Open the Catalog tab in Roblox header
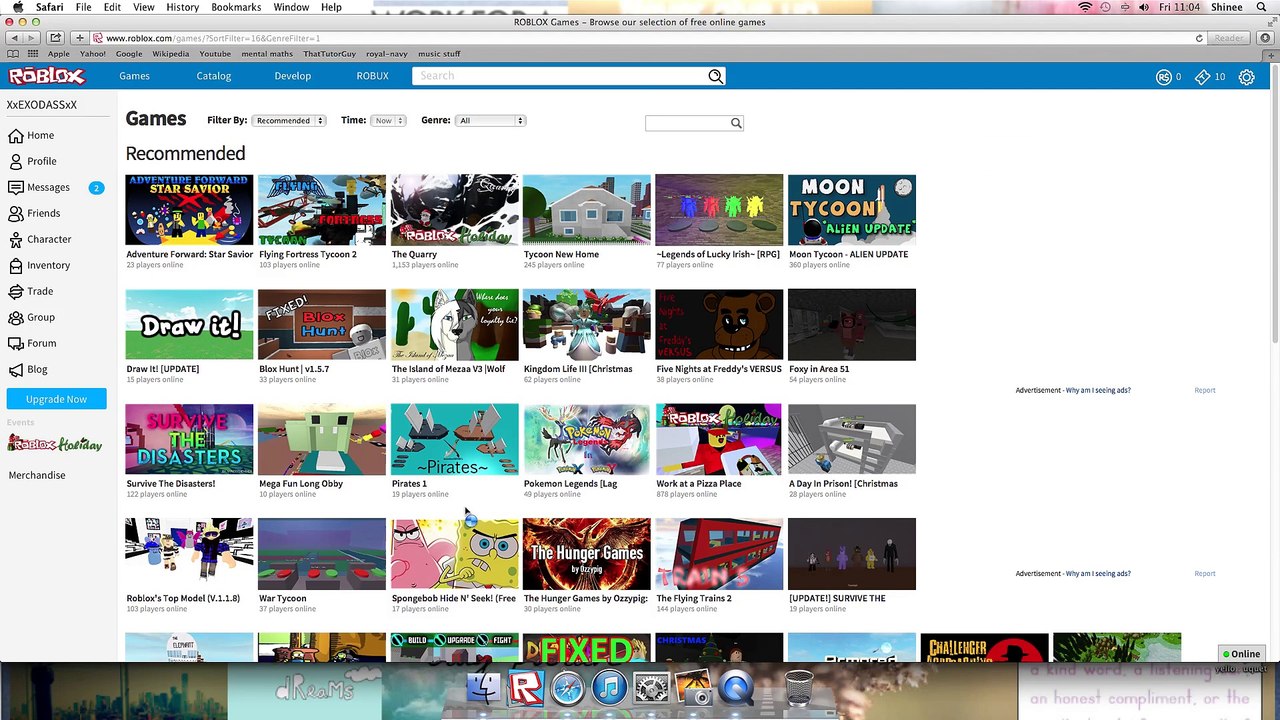1280x720 pixels. [213, 76]
